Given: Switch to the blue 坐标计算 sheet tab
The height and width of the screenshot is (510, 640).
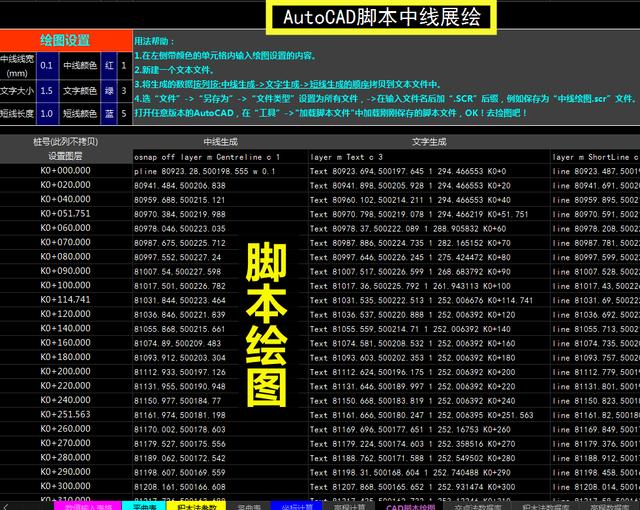Looking at the screenshot, I should (x=297, y=507).
